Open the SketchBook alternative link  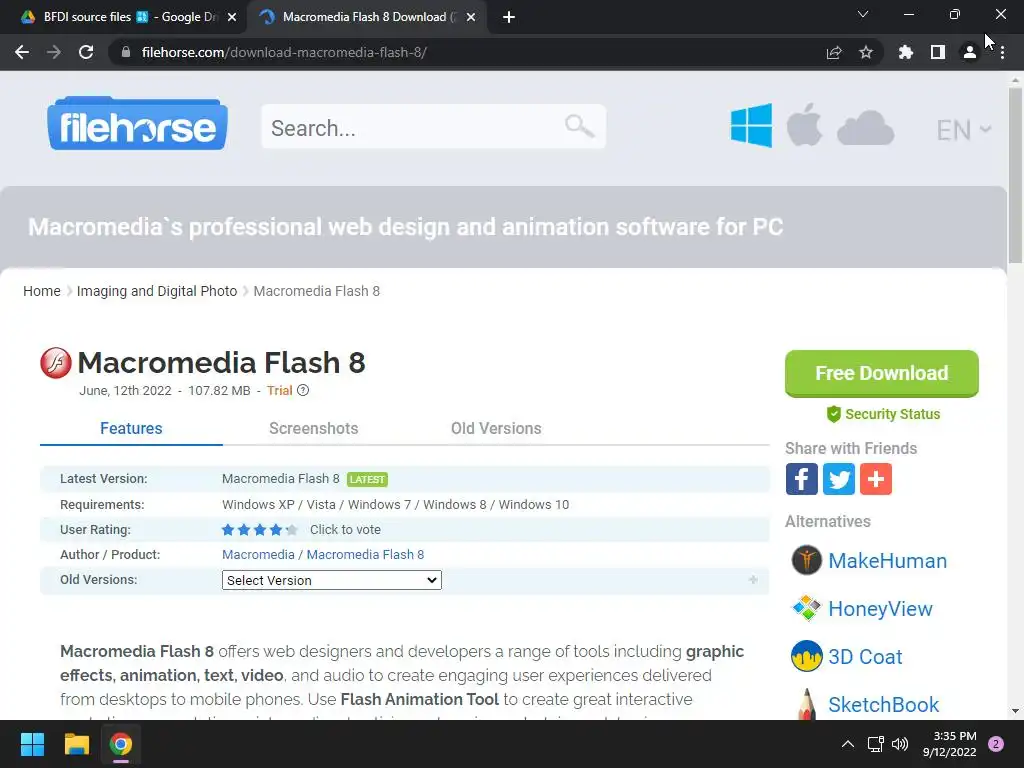pyautogui.click(x=884, y=705)
